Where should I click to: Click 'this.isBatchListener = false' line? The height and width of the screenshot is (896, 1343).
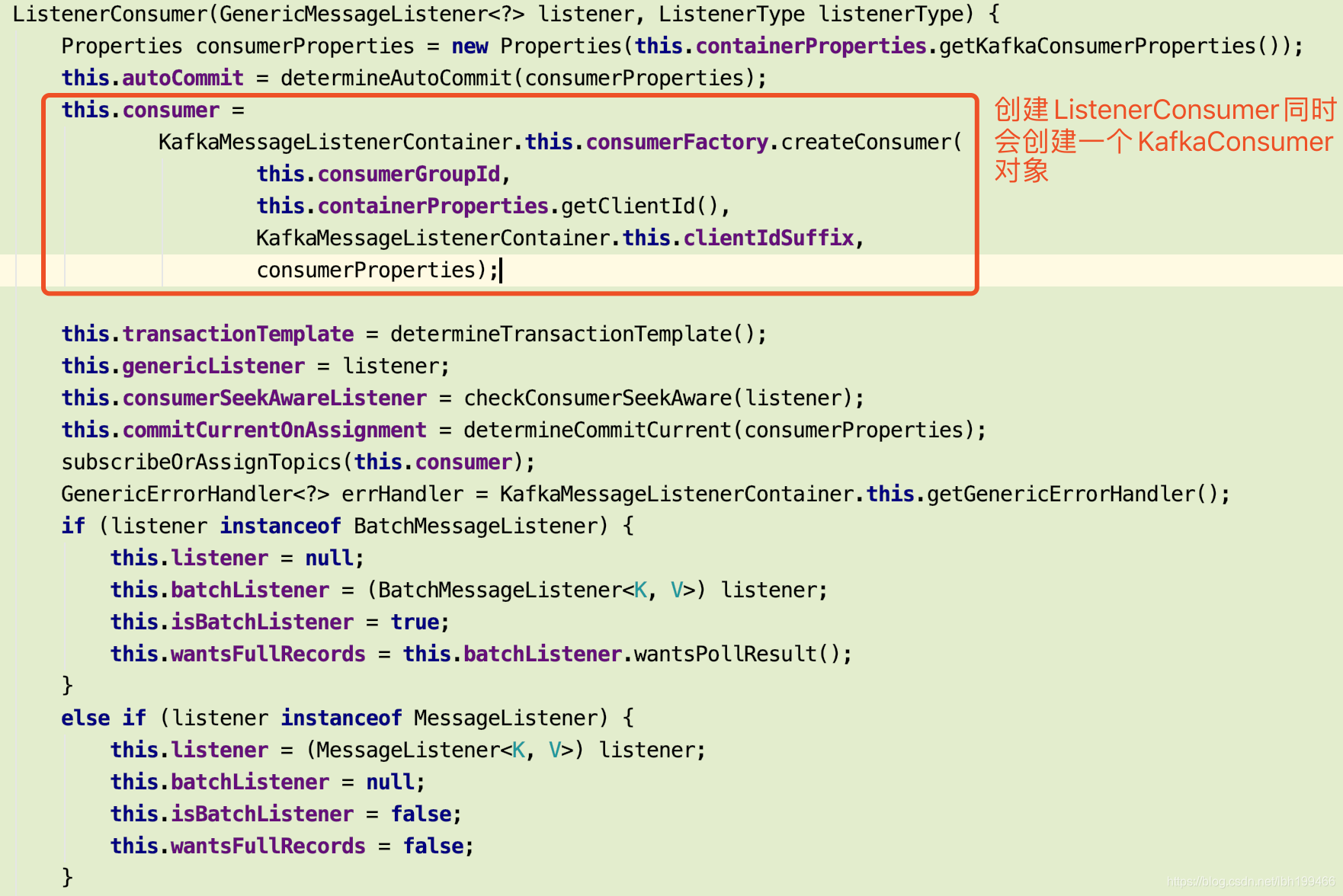(286, 814)
